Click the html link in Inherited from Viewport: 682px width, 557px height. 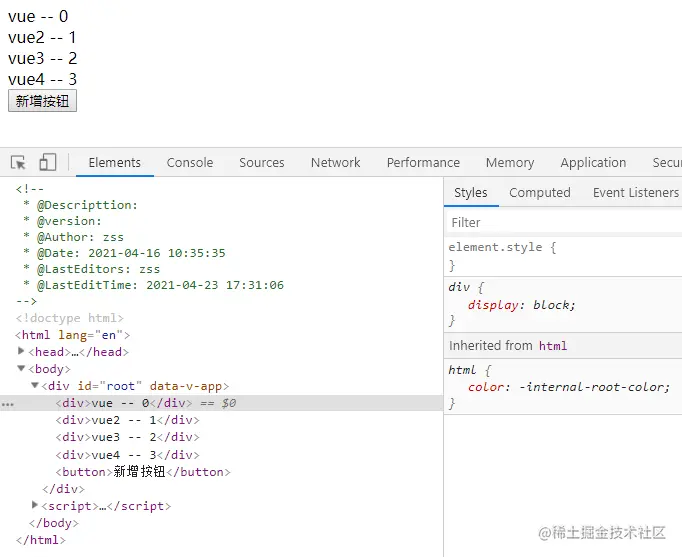point(553,346)
